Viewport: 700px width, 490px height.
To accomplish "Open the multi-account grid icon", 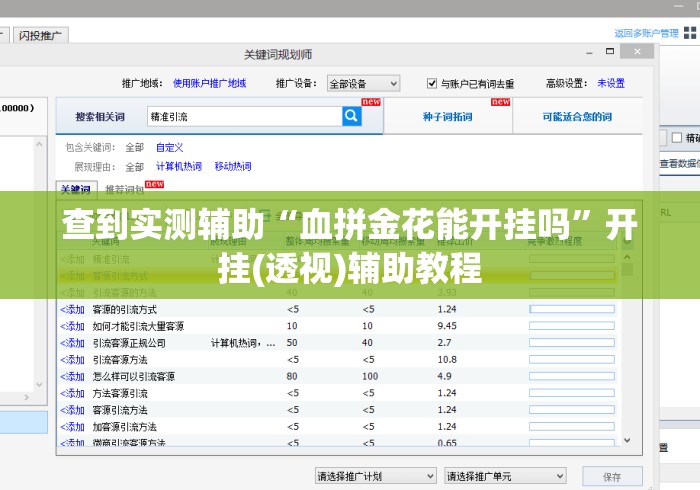I will [690, 33].
